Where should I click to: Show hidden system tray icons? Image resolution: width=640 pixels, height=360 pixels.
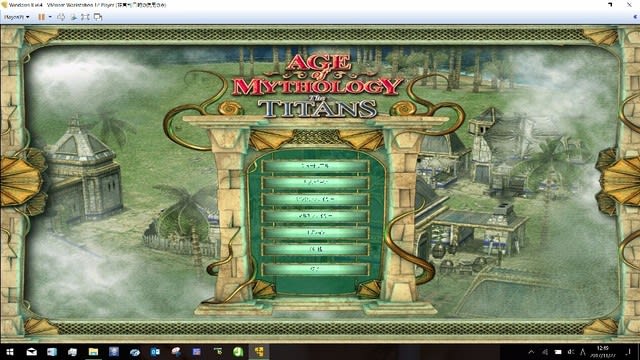pos(531,352)
